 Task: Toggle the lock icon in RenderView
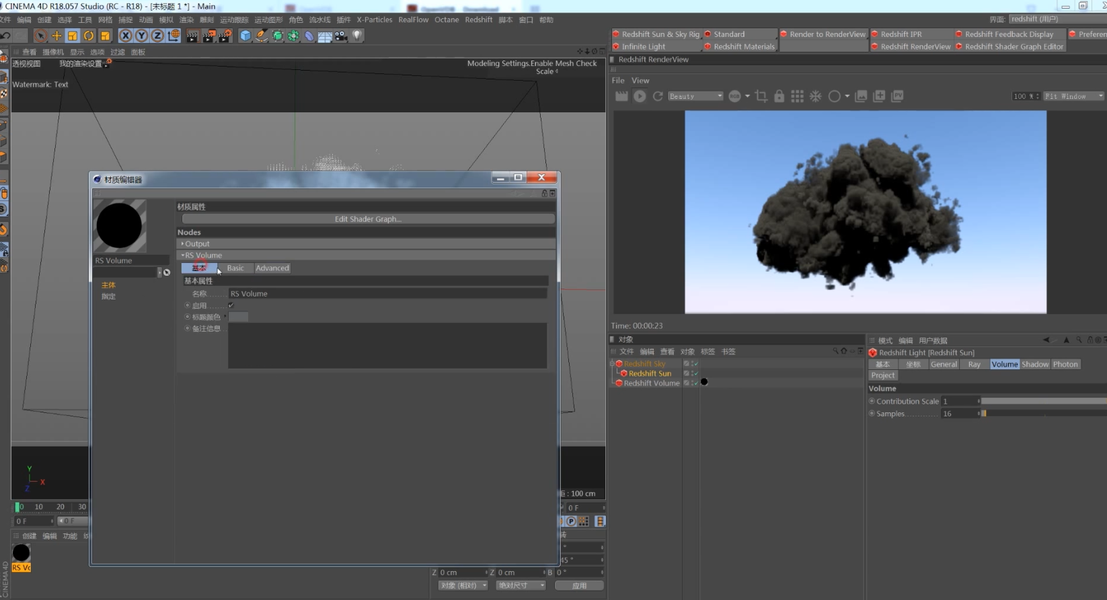click(x=779, y=96)
